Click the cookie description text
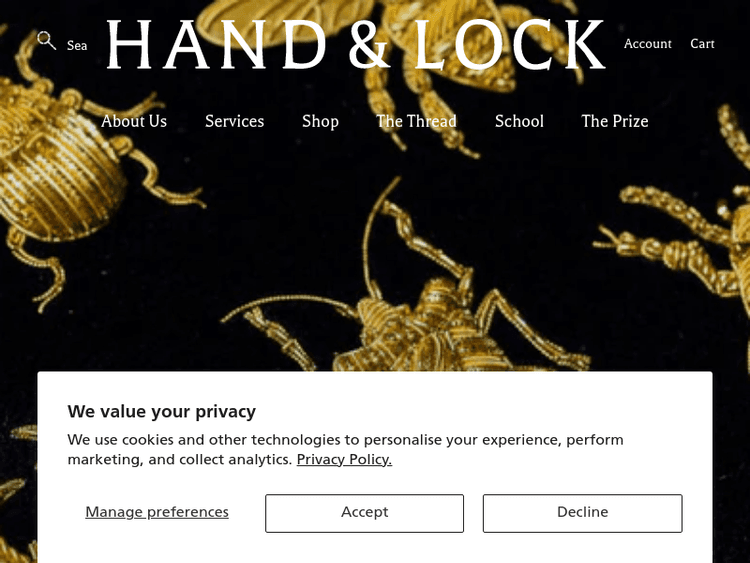The height and width of the screenshot is (563, 750). pyautogui.click(x=345, y=449)
